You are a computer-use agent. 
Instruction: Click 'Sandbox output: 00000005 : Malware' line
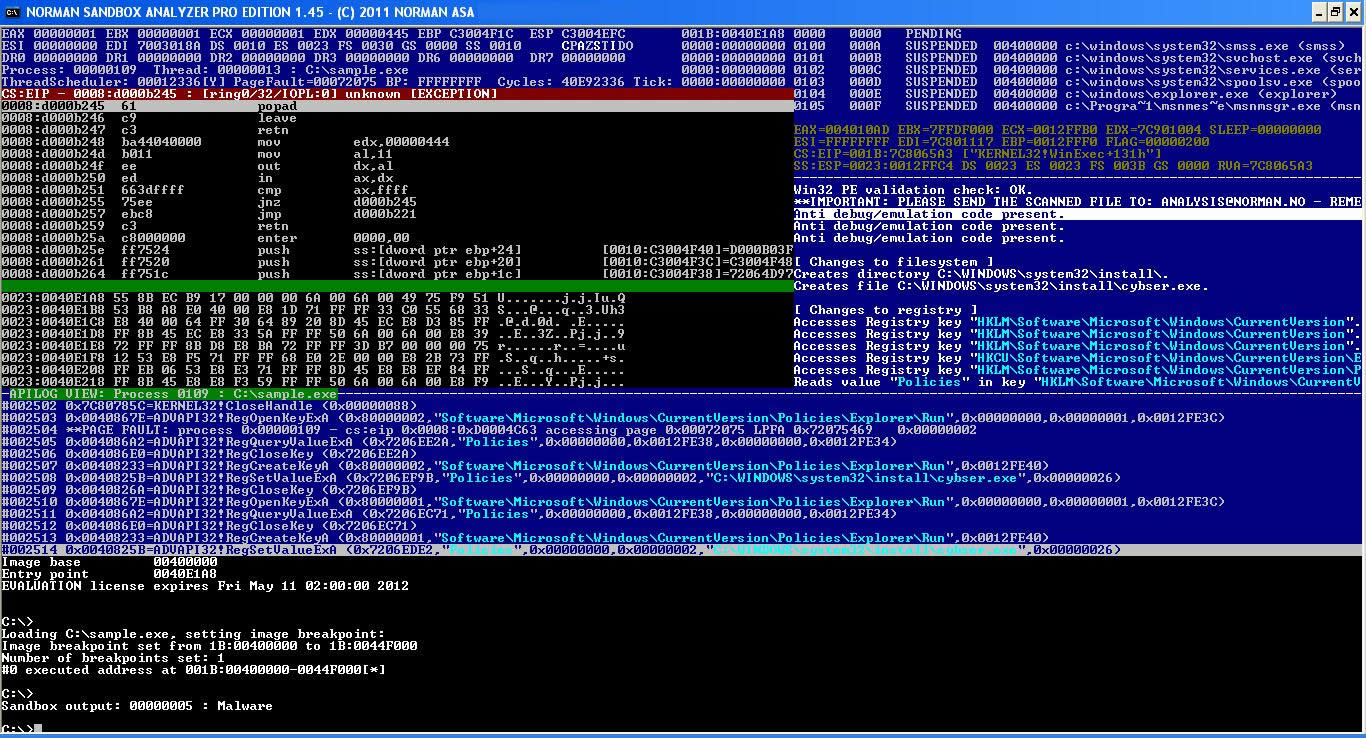(137, 706)
